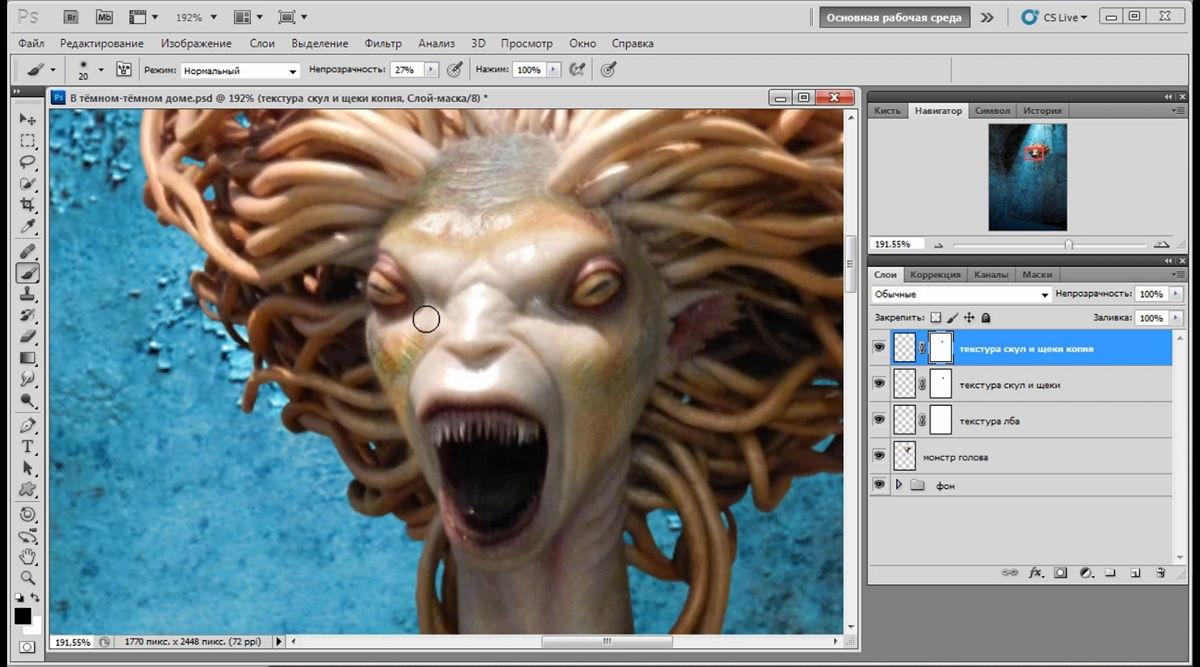
Task: Open the brush preset picker arrow
Action: (101, 70)
